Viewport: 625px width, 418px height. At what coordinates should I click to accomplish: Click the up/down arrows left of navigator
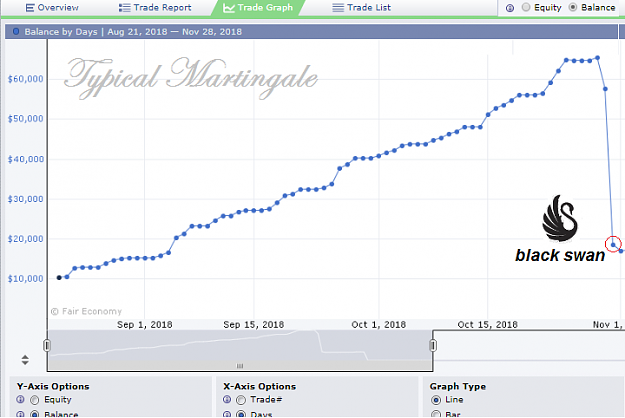[25, 360]
